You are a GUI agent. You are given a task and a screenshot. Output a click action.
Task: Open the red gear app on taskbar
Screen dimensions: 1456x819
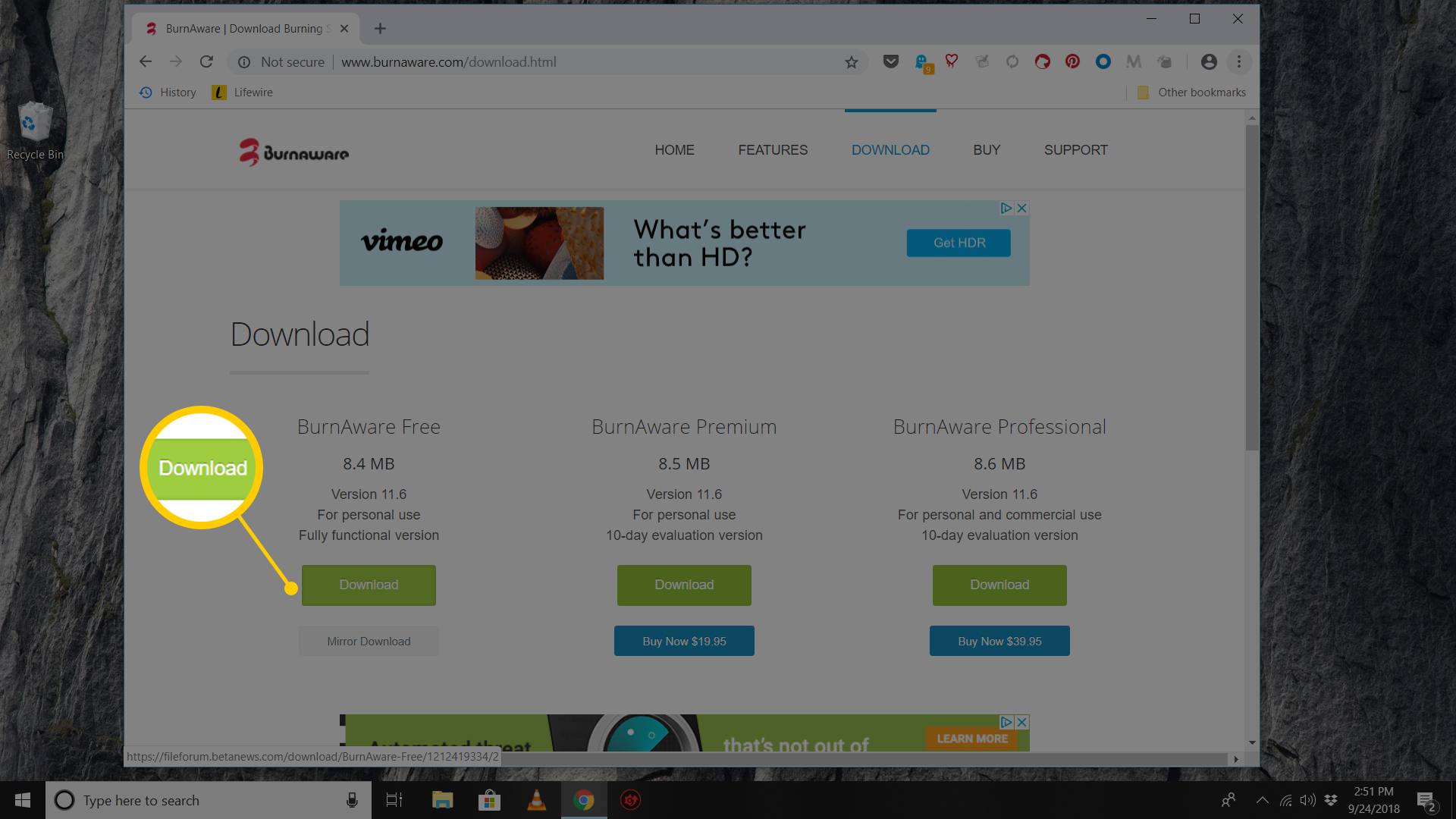pos(630,800)
